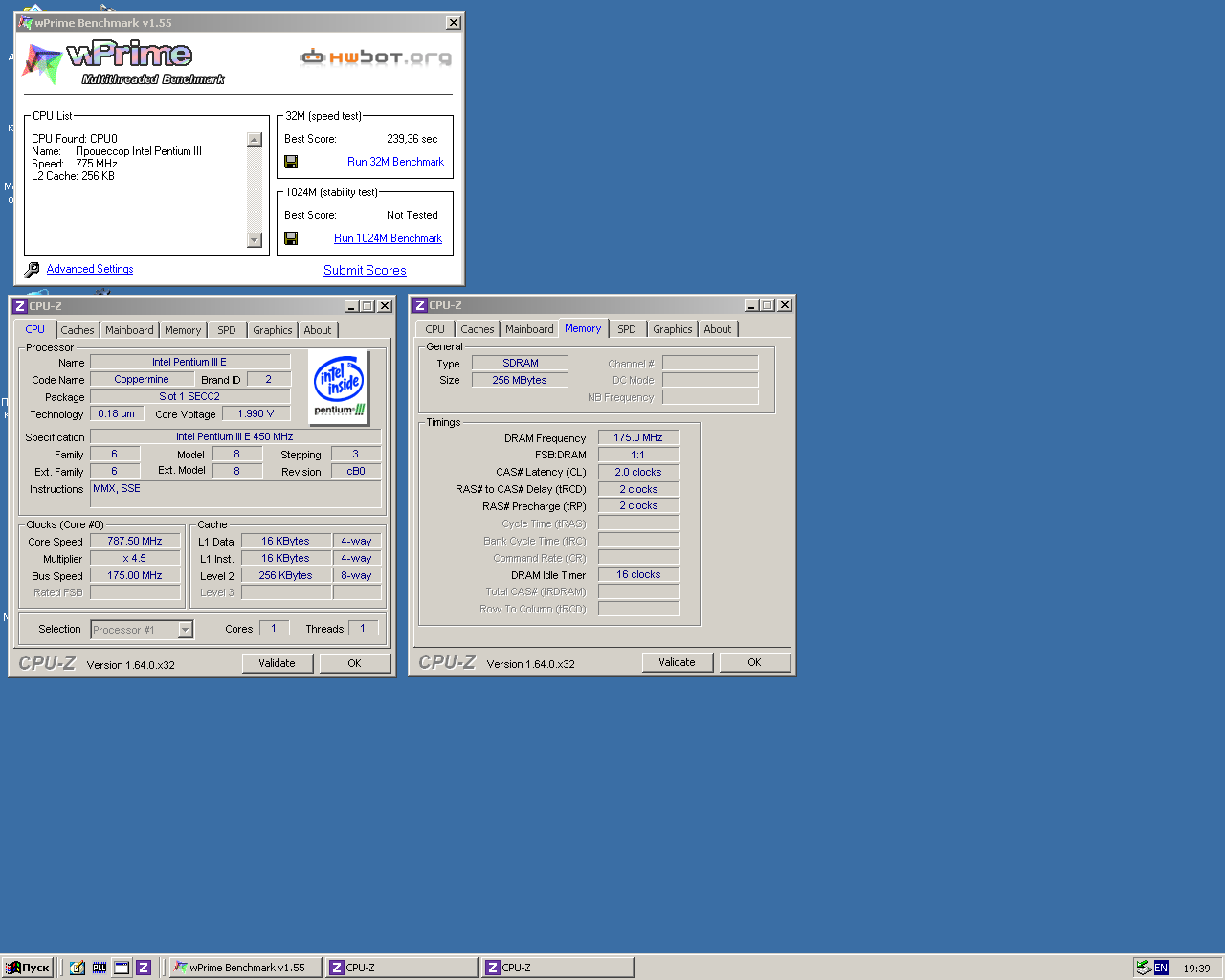Open the window-shaped quick launch icon
This screenshot has height=980, width=1225.
[122, 968]
